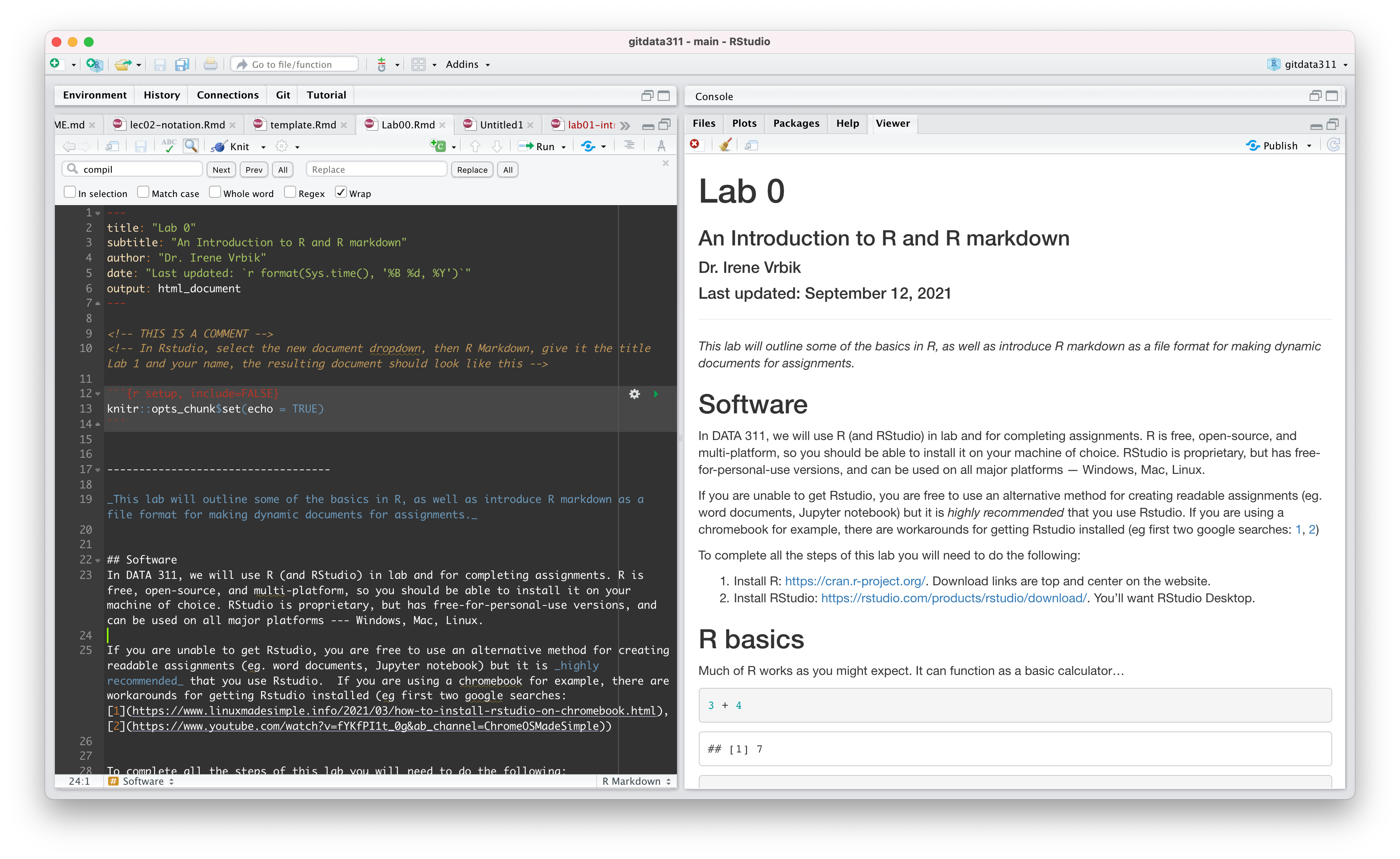The width and height of the screenshot is (1400, 859).
Task: Open the R Markdown file type selector
Action: click(636, 781)
